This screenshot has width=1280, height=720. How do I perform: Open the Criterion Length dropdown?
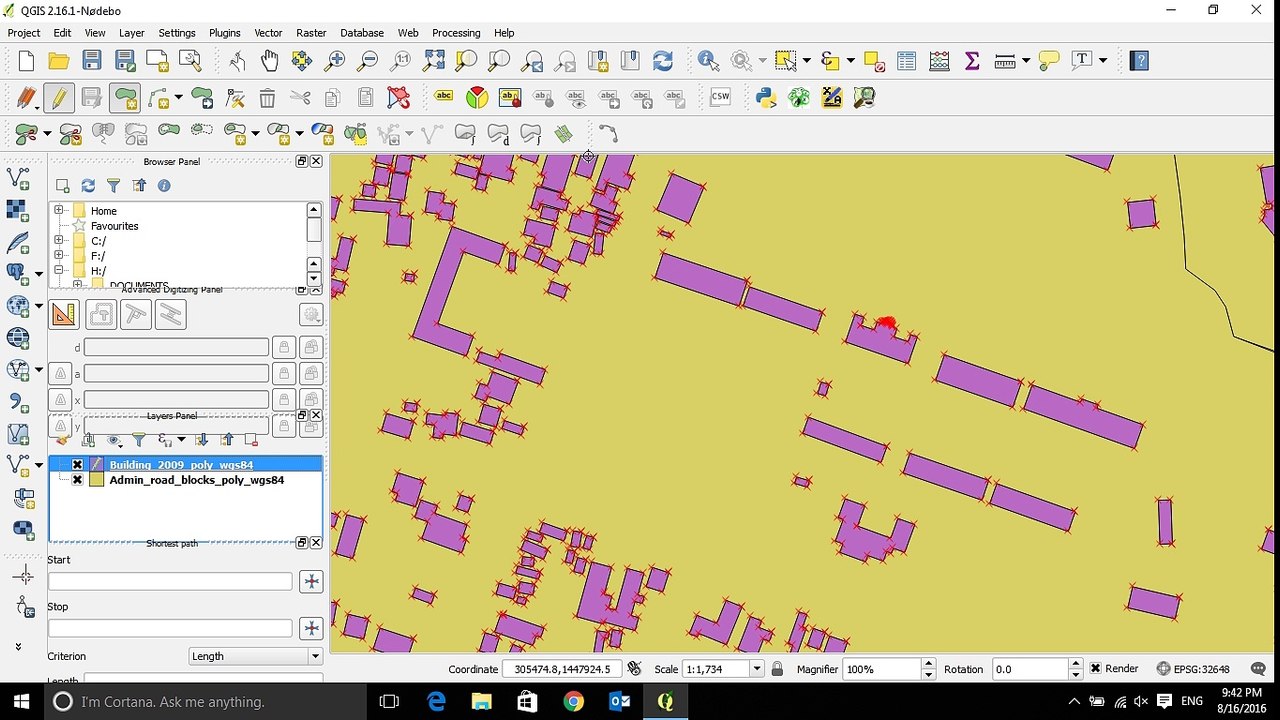(x=256, y=656)
